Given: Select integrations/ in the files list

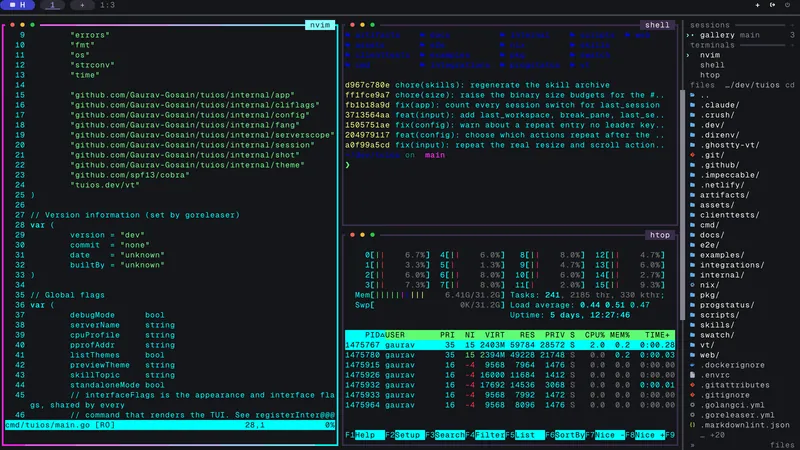Looking at the screenshot, I should pyautogui.click(x=732, y=265).
